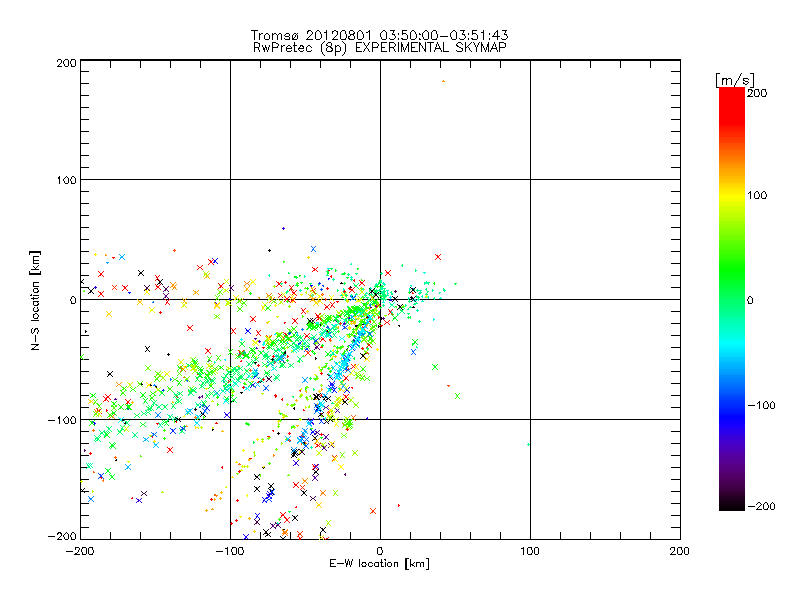The width and height of the screenshot is (800, 600).
Task: Click the purple point above the cluster near y=60
Action: [284, 229]
